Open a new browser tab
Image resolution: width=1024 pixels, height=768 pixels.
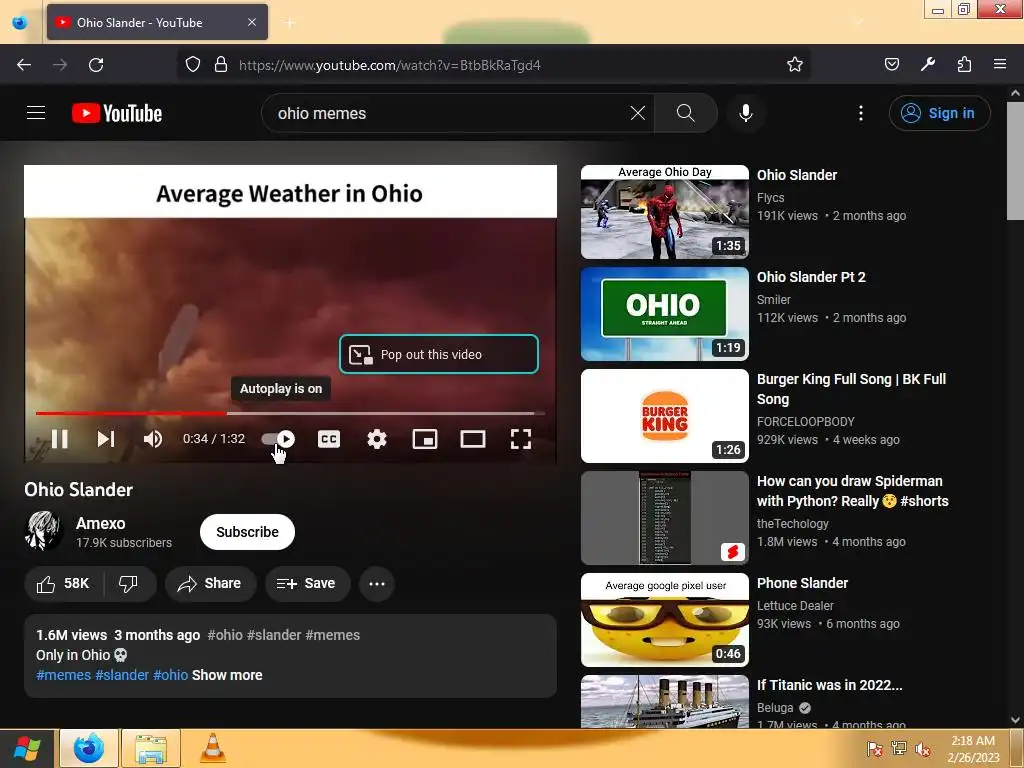click(291, 23)
